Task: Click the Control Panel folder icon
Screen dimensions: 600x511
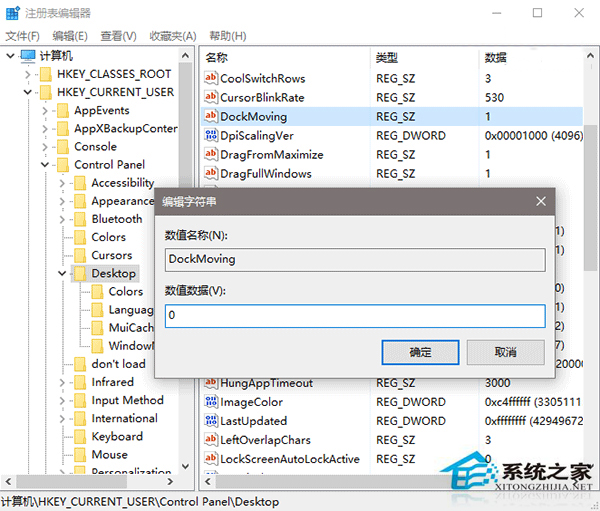Action: click(62, 165)
